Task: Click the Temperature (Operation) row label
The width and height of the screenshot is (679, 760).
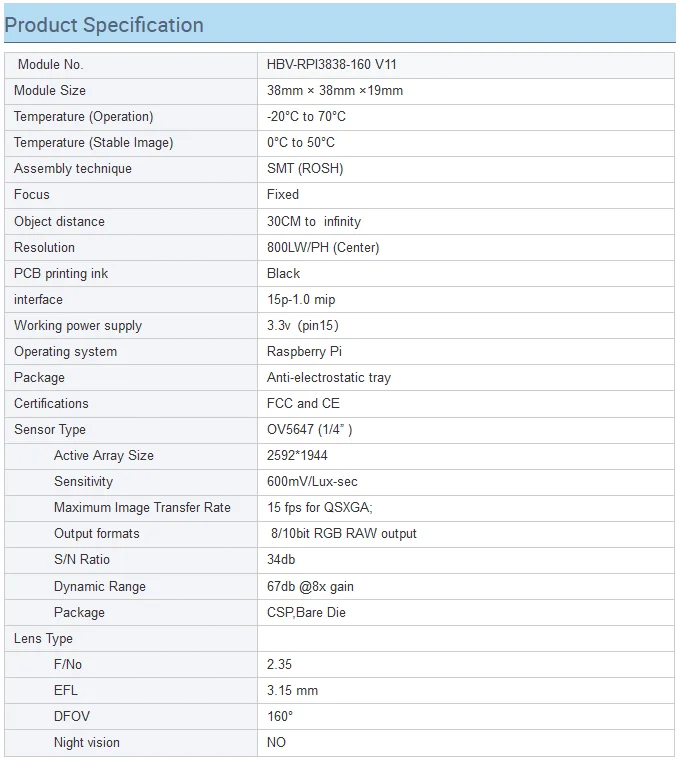Action: [83, 117]
